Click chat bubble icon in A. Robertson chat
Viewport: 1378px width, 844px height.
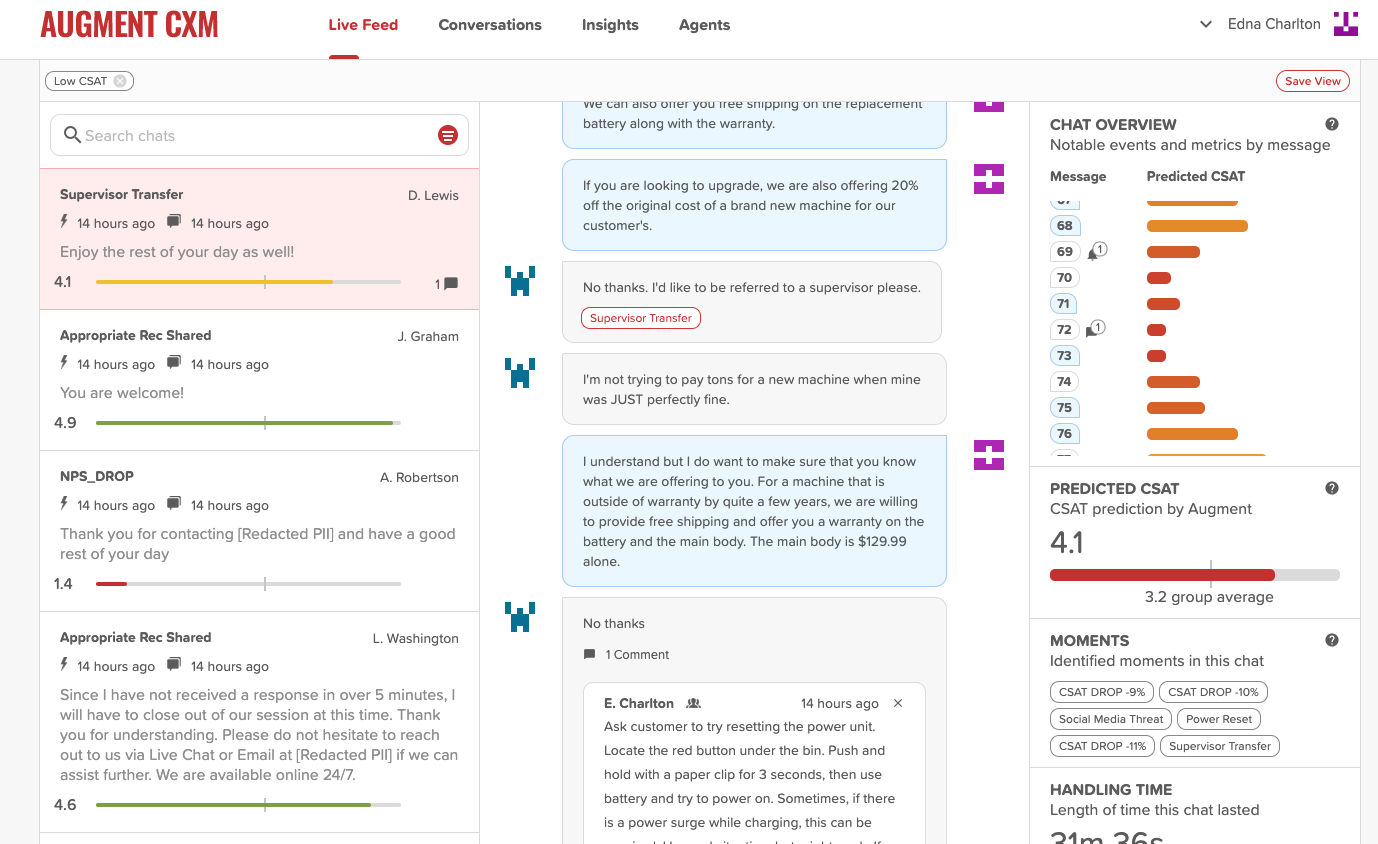[x=174, y=504]
